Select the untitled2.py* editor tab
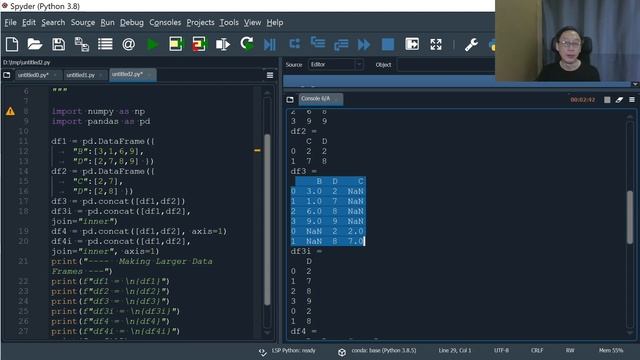Image resolution: width=640 pixels, height=360 pixels. [132, 75]
